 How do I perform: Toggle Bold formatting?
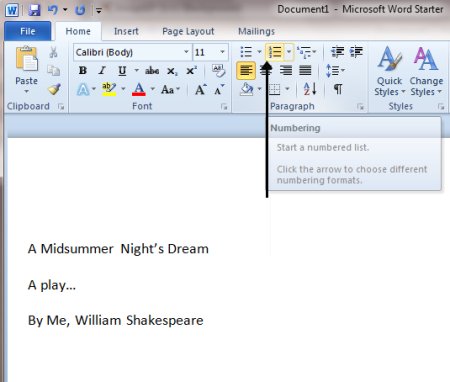tap(83, 70)
